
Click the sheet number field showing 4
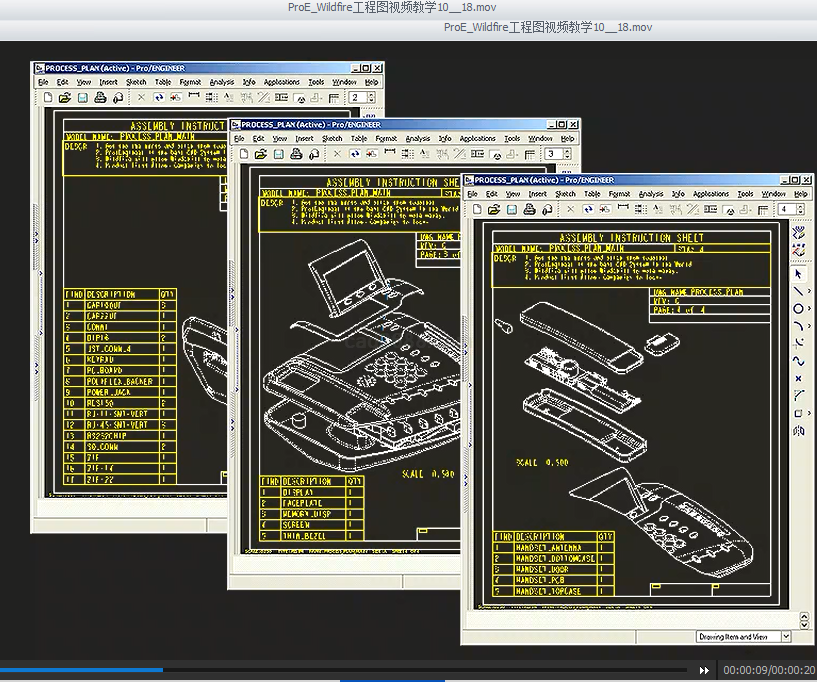point(785,209)
